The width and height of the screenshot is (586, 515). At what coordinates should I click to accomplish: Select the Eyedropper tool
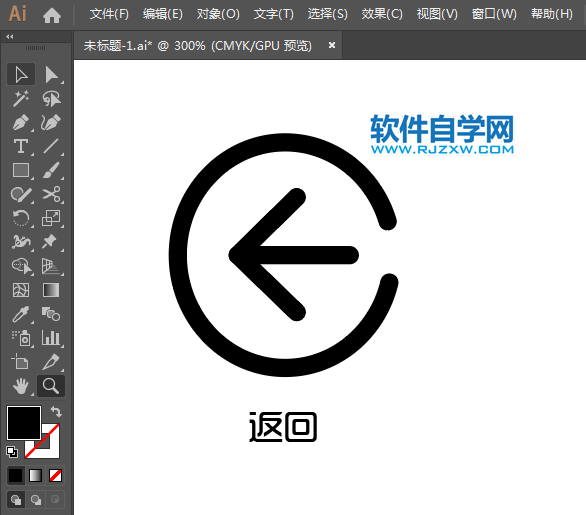tap(21, 314)
